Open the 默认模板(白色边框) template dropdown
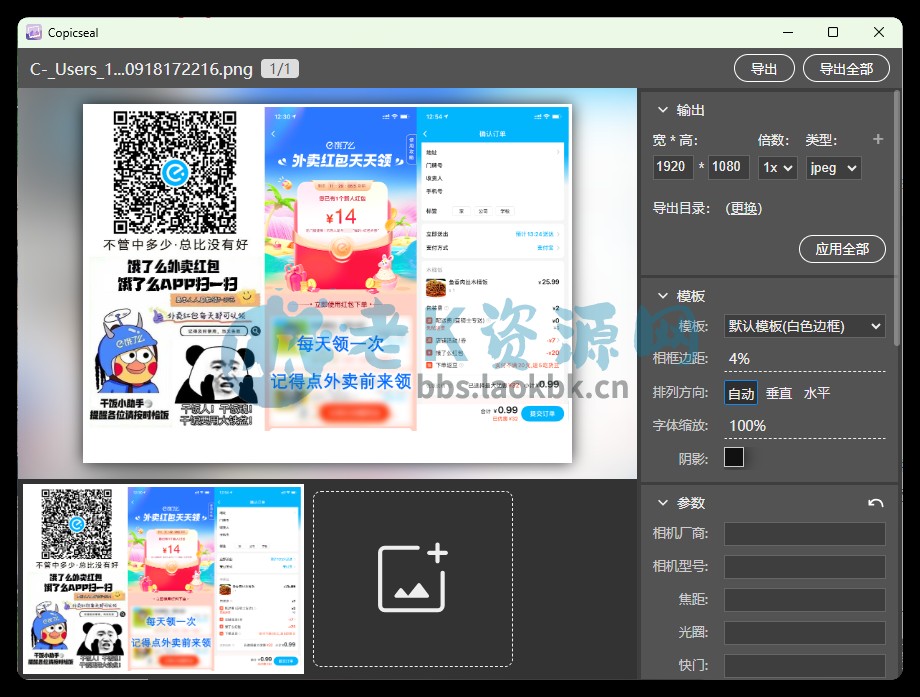Screen dimensions: 920x697 coord(804,326)
